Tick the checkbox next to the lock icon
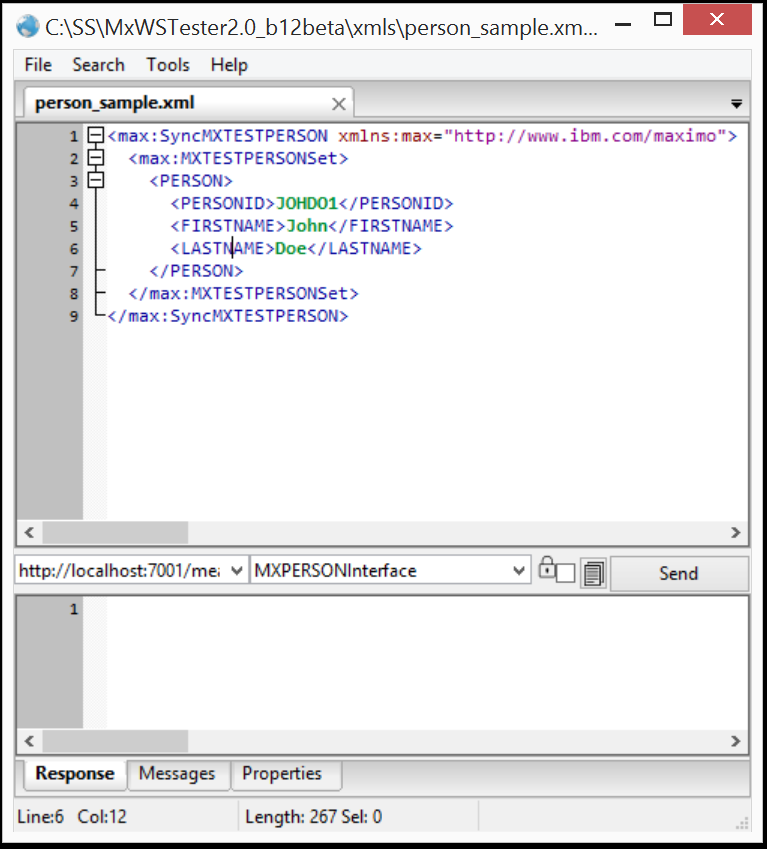 [x=565, y=573]
